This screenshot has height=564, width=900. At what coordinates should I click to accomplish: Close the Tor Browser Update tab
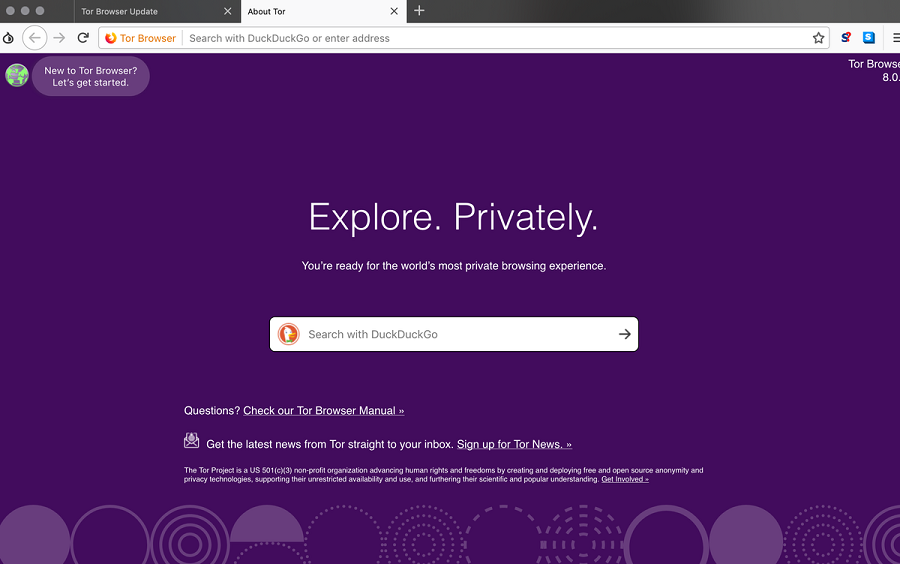pos(227,11)
